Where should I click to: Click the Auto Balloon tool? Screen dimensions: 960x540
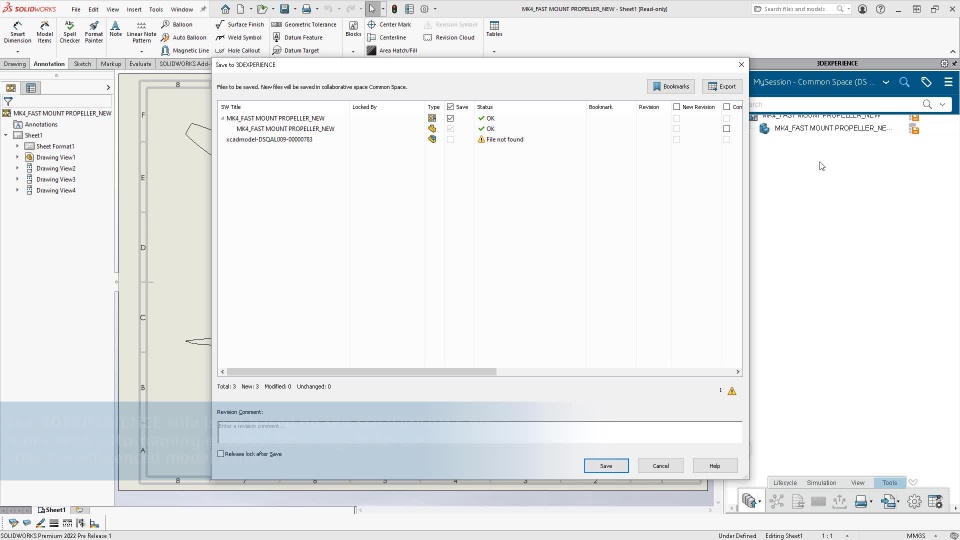coord(184,37)
